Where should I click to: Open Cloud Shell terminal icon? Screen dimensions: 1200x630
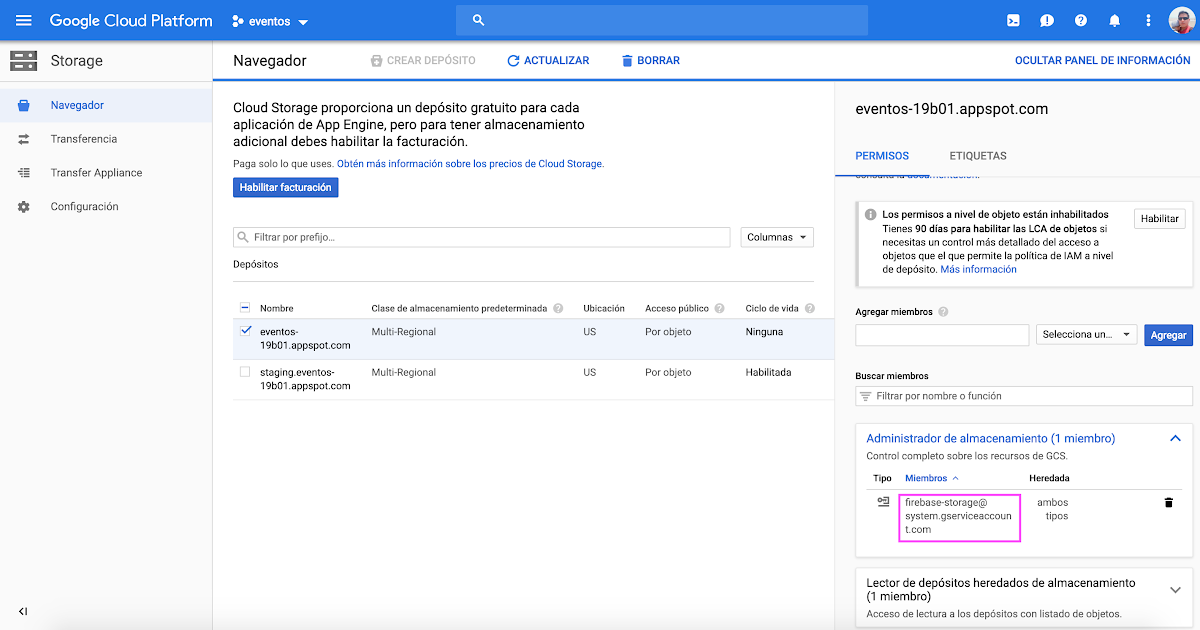[1013, 20]
